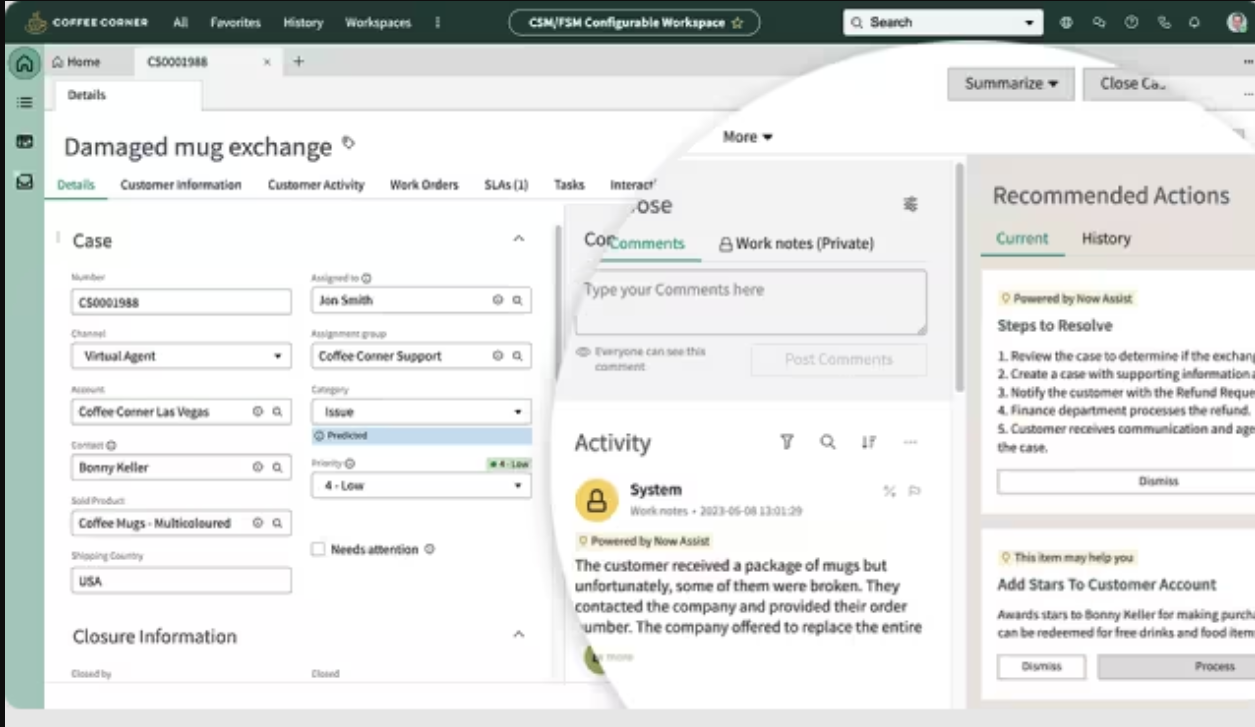The width and height of the screenshot is (1255, 727).
Task: Click the info icon next to Needs attention
Action: pyautogui.click(x=429, y=548)
